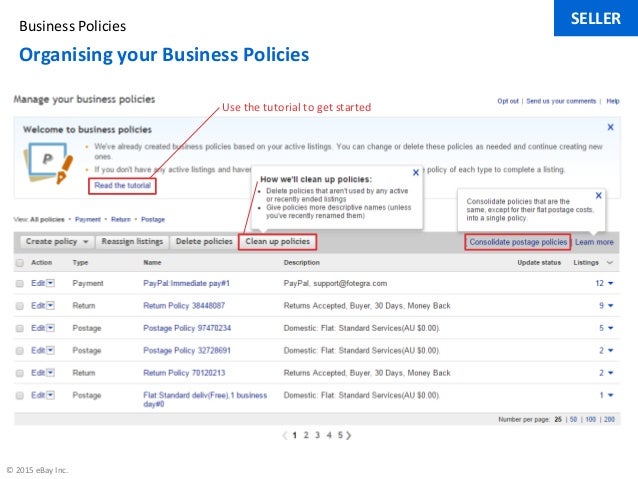The height and width of the screenshot is (479, 638).
Task: Go to page 4 of policies
Action: tap(329, 435)
